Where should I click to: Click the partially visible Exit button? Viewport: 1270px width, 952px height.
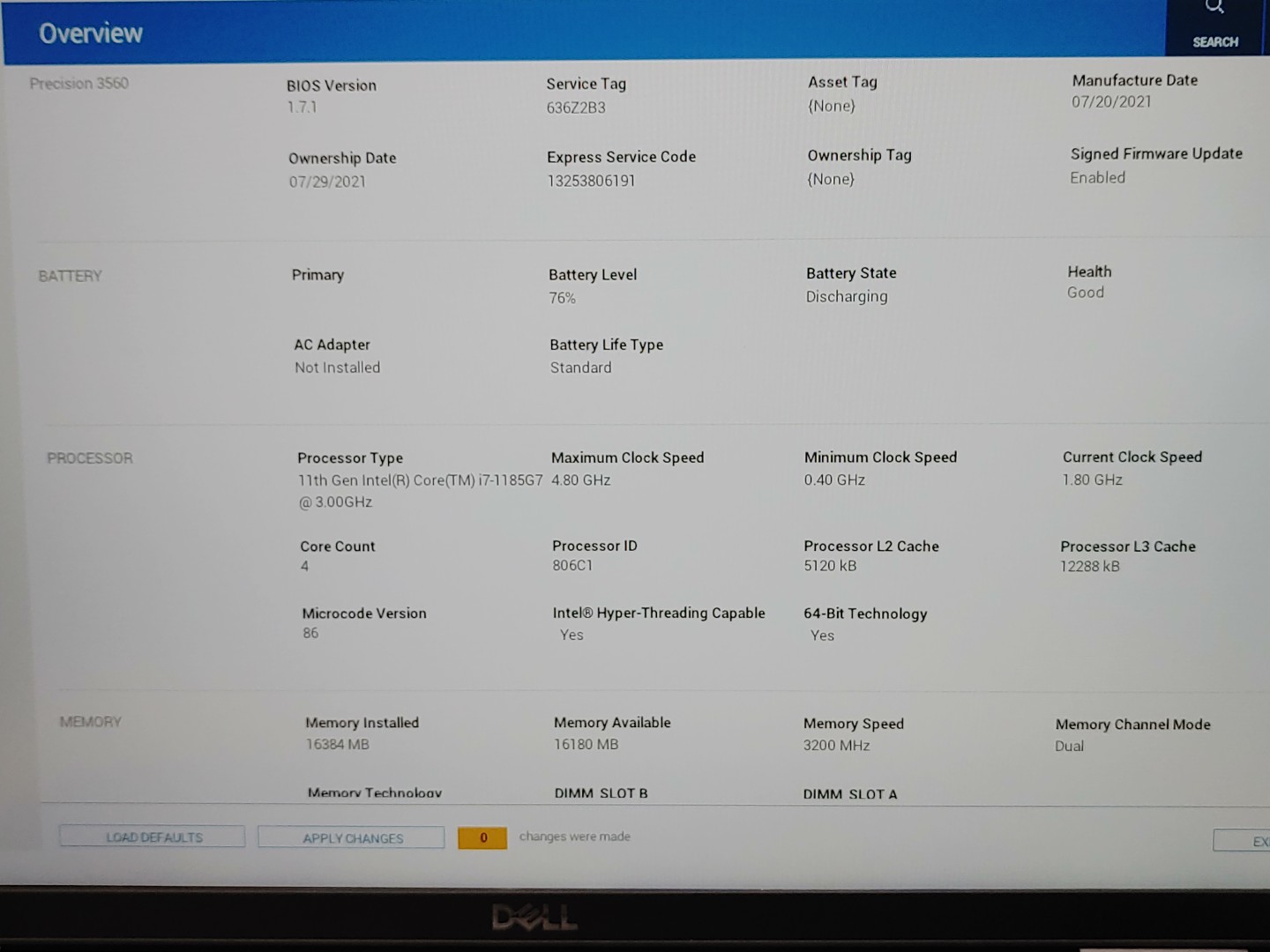coord(1245,841)
